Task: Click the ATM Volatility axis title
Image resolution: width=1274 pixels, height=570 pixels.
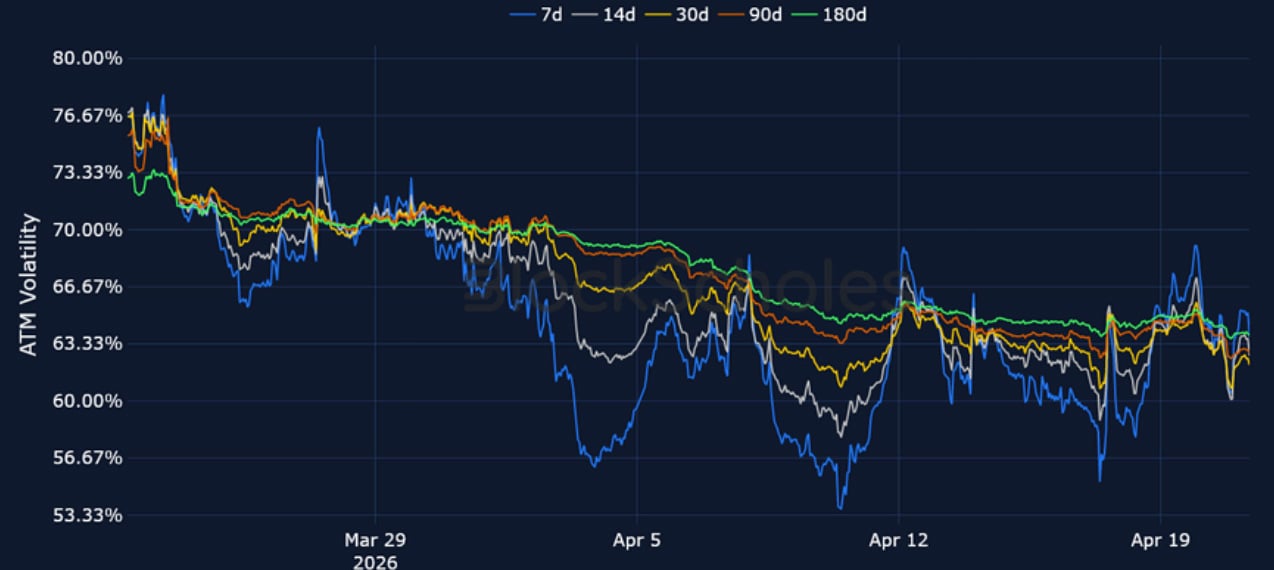Action: (x=29, y=285)
